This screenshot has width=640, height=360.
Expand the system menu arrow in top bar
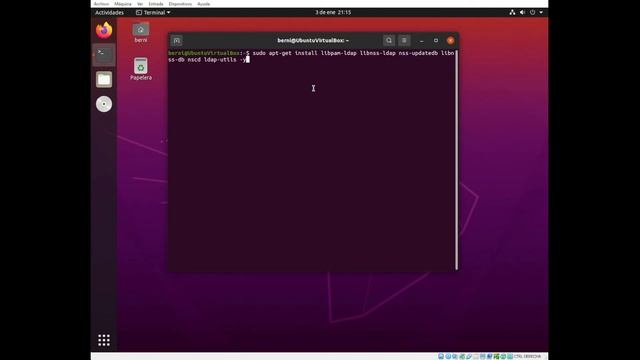click(x=541, y=13)
